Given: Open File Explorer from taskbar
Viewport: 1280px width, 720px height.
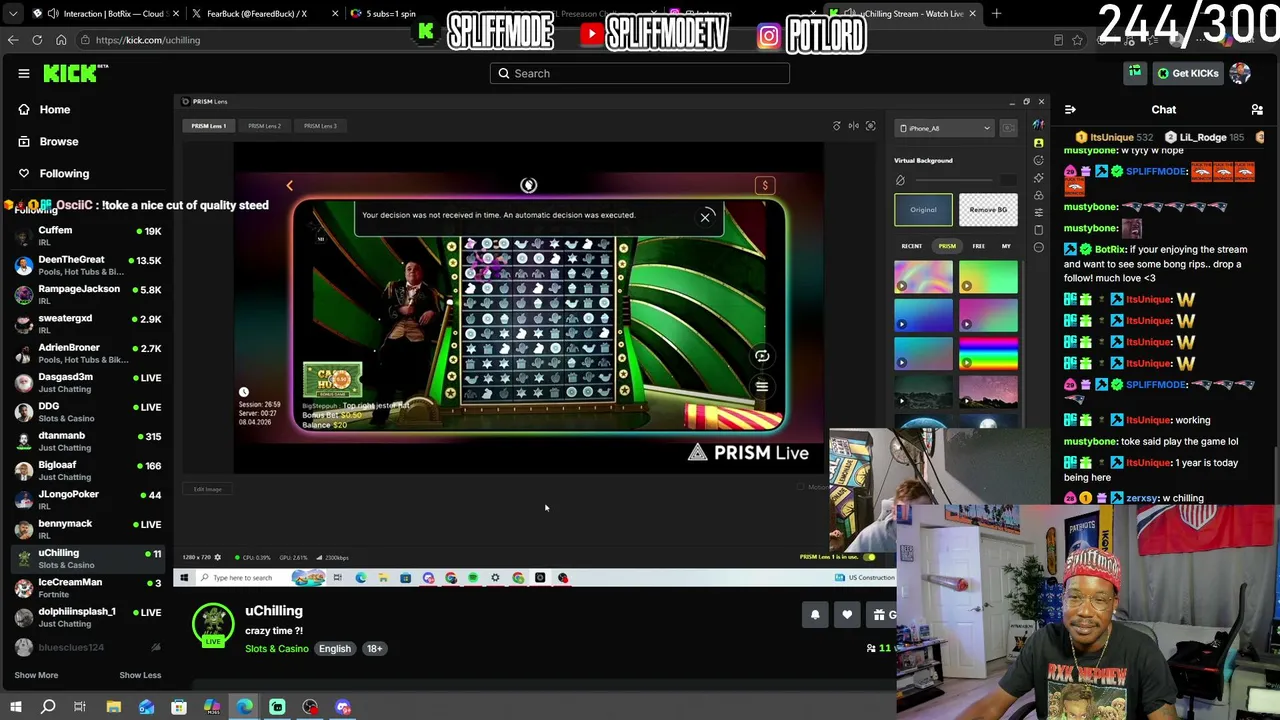Looking at the screenshot, I should (114, 707).
